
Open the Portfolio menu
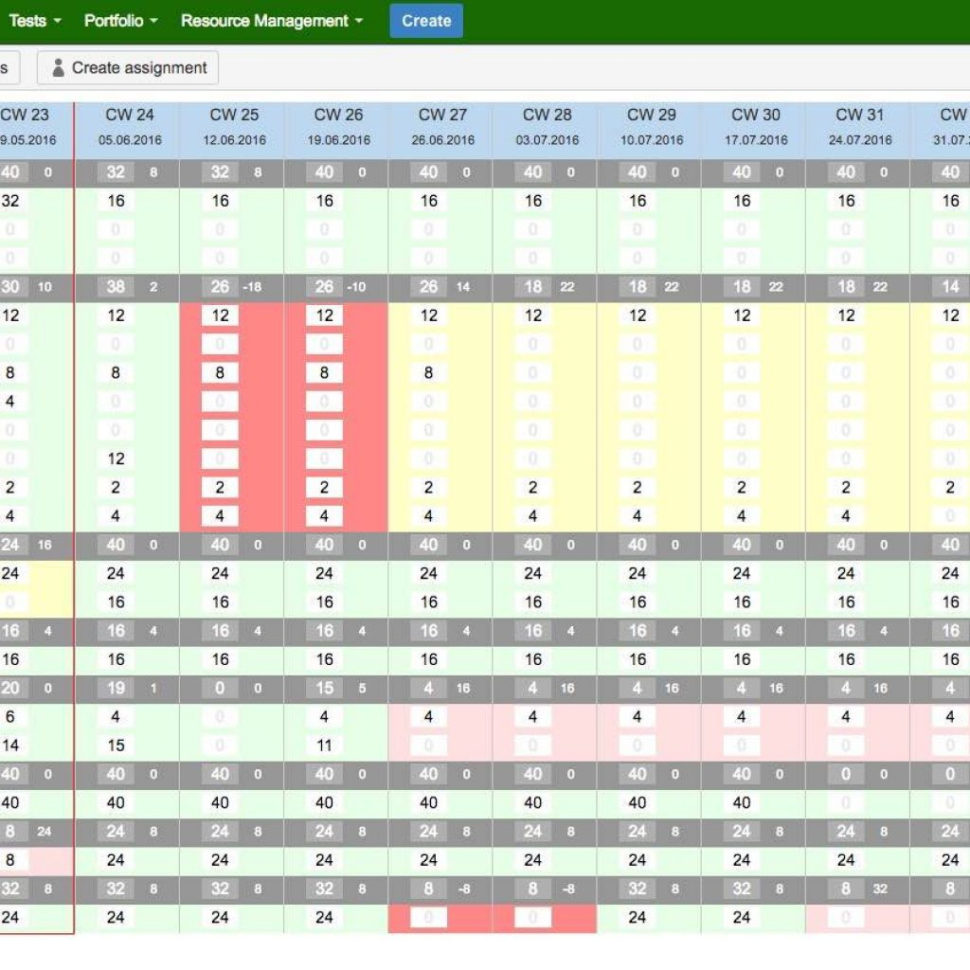120,20
